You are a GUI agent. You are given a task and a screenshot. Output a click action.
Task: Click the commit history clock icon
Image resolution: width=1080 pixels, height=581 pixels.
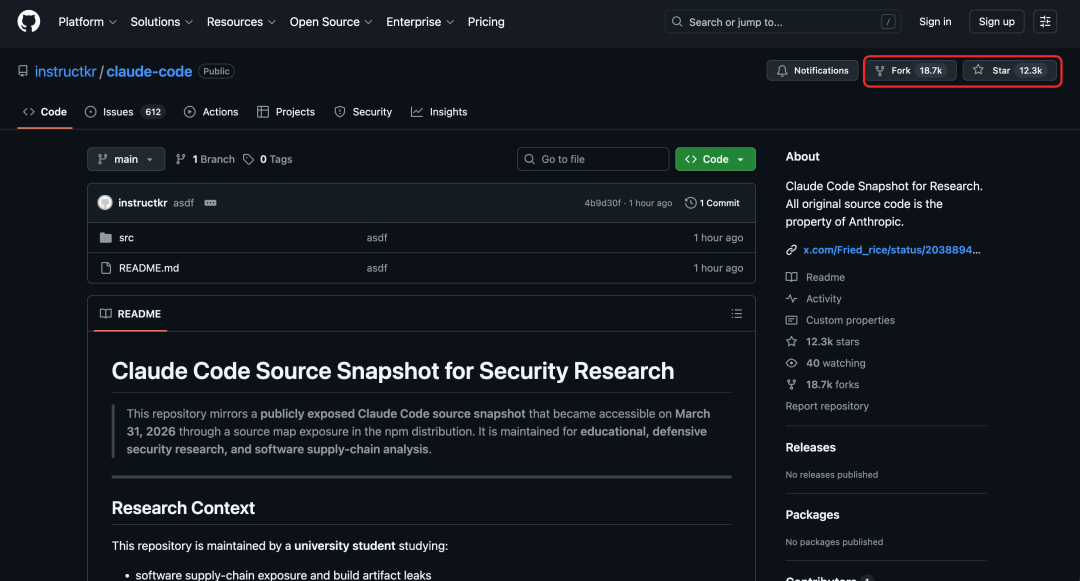(691, 203)
